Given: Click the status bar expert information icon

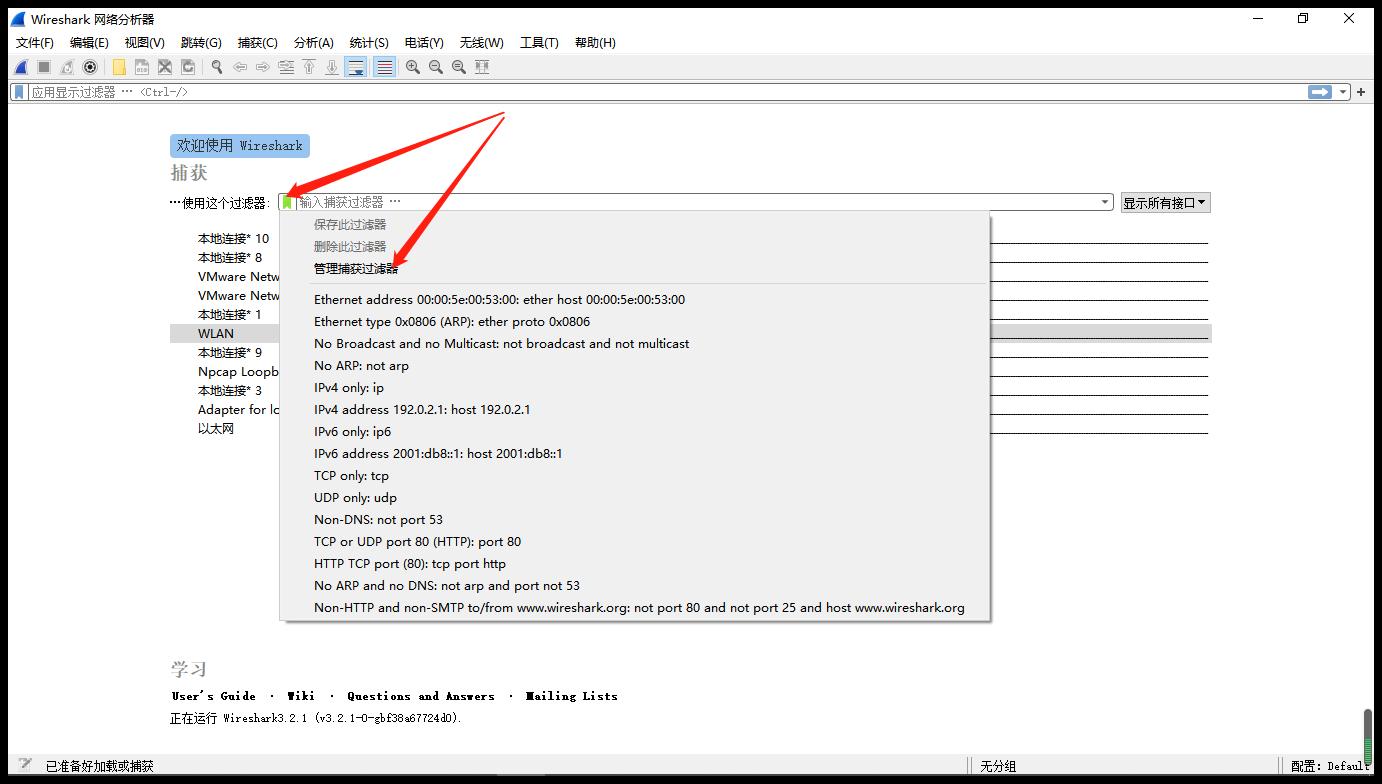Looking at the screenshot, I should [25, 765].
